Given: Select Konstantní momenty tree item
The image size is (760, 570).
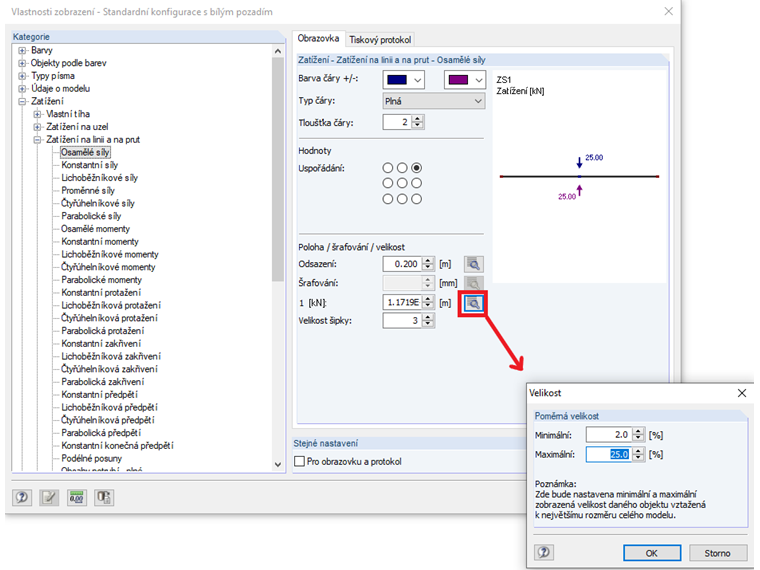Looking at the screenshot, I should point(100,241).
